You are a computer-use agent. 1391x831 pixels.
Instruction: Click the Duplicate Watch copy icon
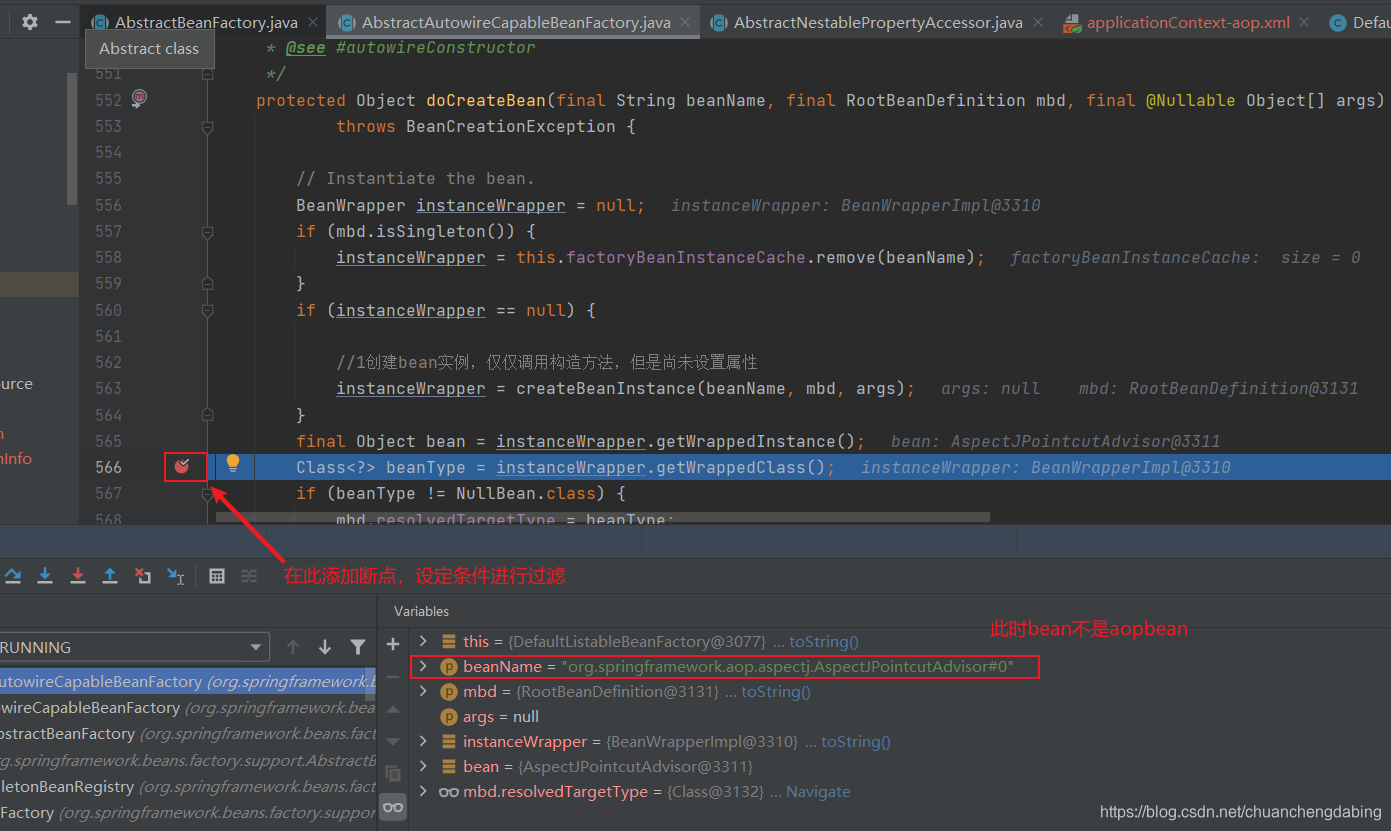click(393, 773)
